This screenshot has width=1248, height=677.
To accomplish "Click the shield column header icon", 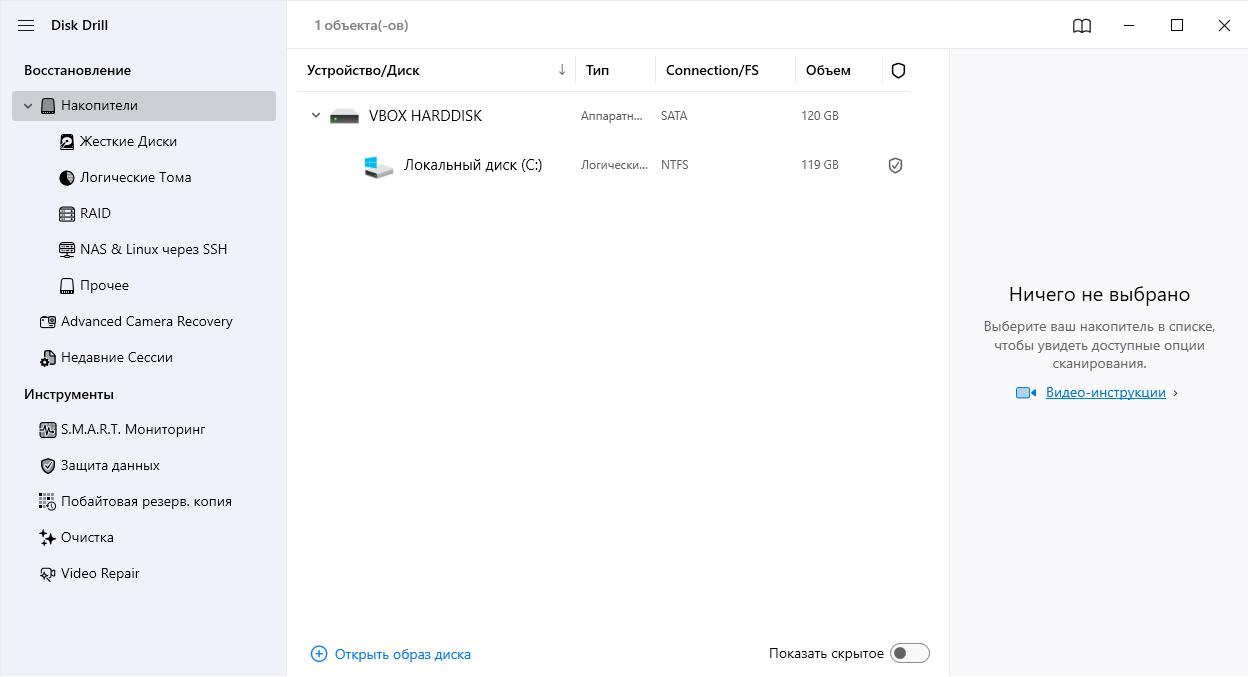I will coord(897,71).
